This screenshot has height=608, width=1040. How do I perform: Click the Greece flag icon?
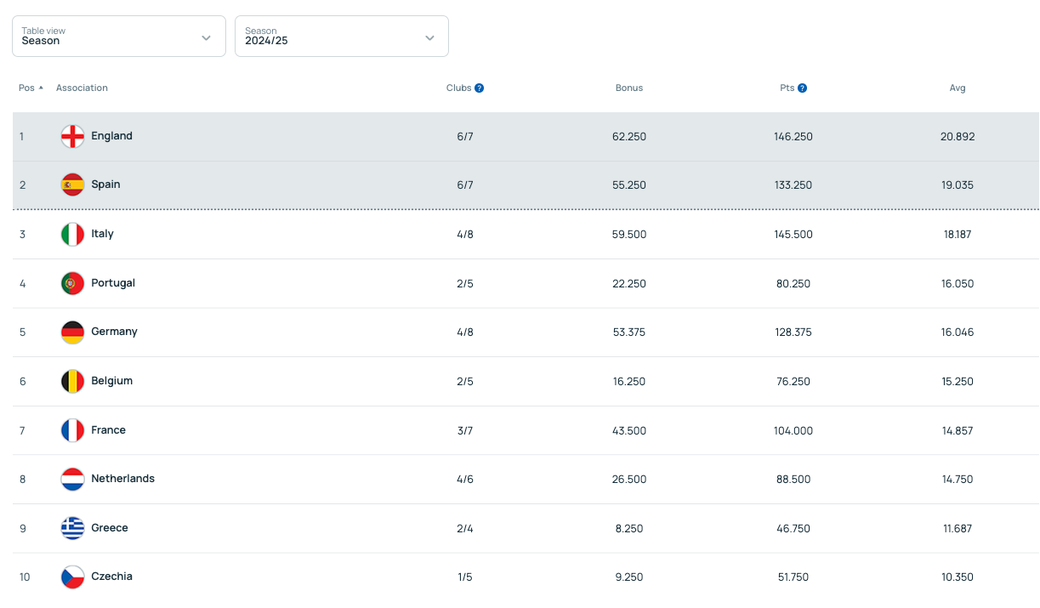click(x=72, y=528)
